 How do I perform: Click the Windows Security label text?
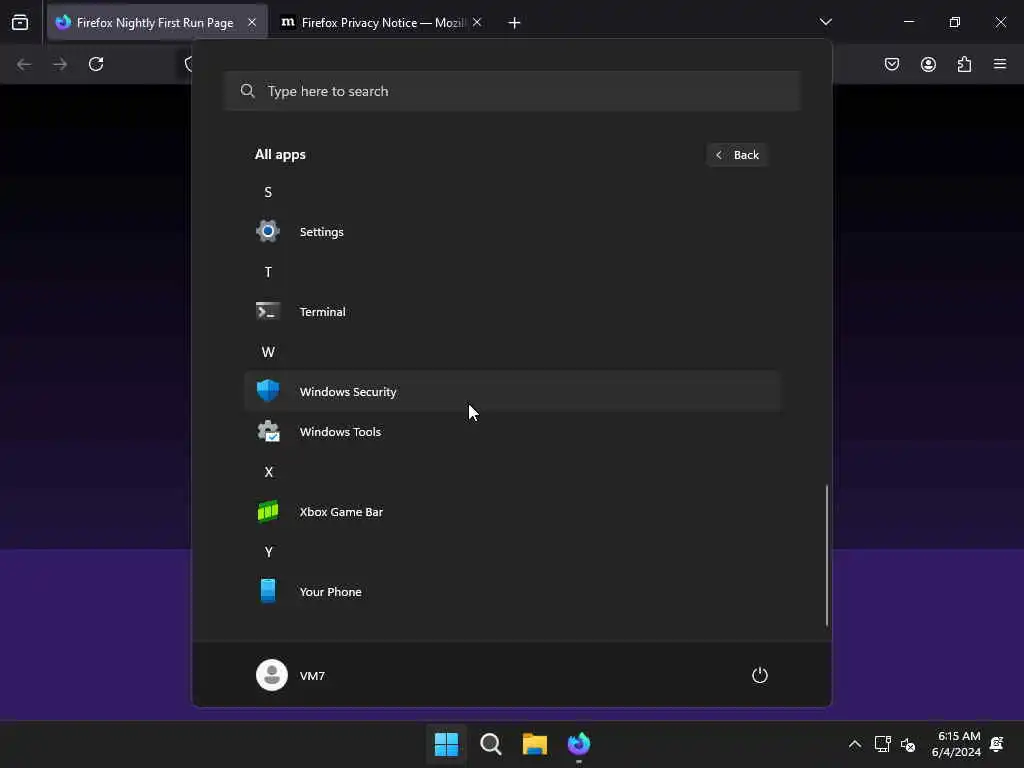348,392
